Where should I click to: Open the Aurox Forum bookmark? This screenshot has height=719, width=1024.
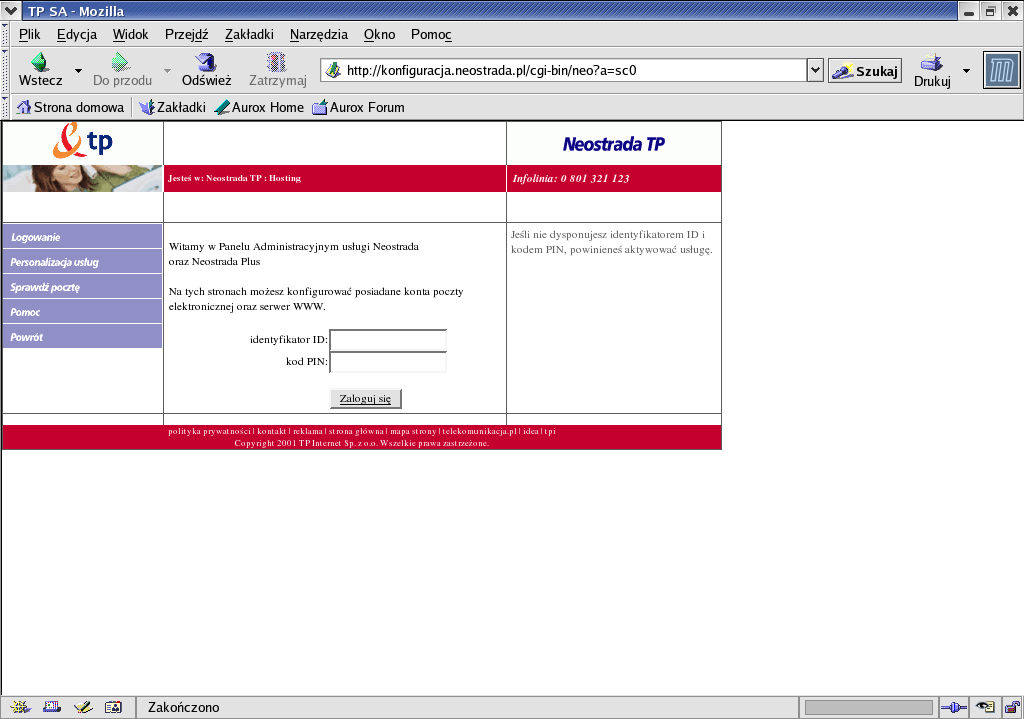click(x=359, y=107)
